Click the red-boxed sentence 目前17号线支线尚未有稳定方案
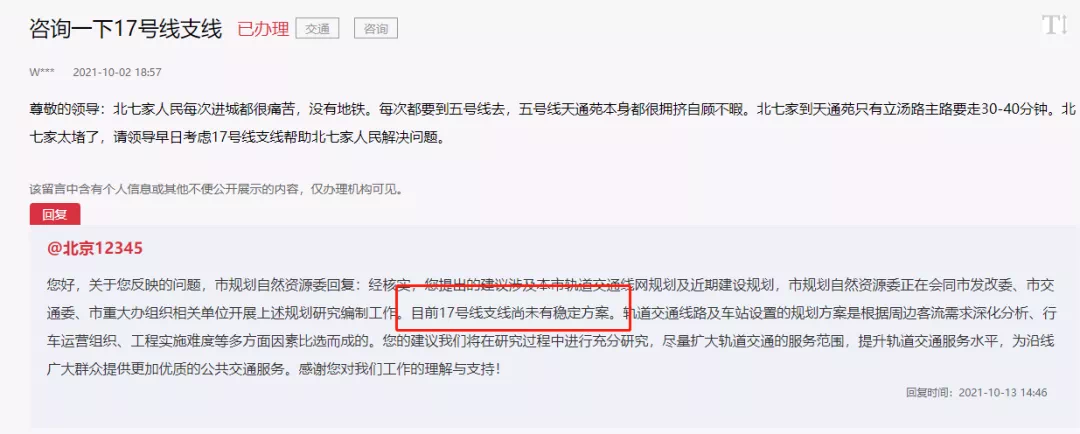Viewport: 1080px width, 434px height. 510,312
